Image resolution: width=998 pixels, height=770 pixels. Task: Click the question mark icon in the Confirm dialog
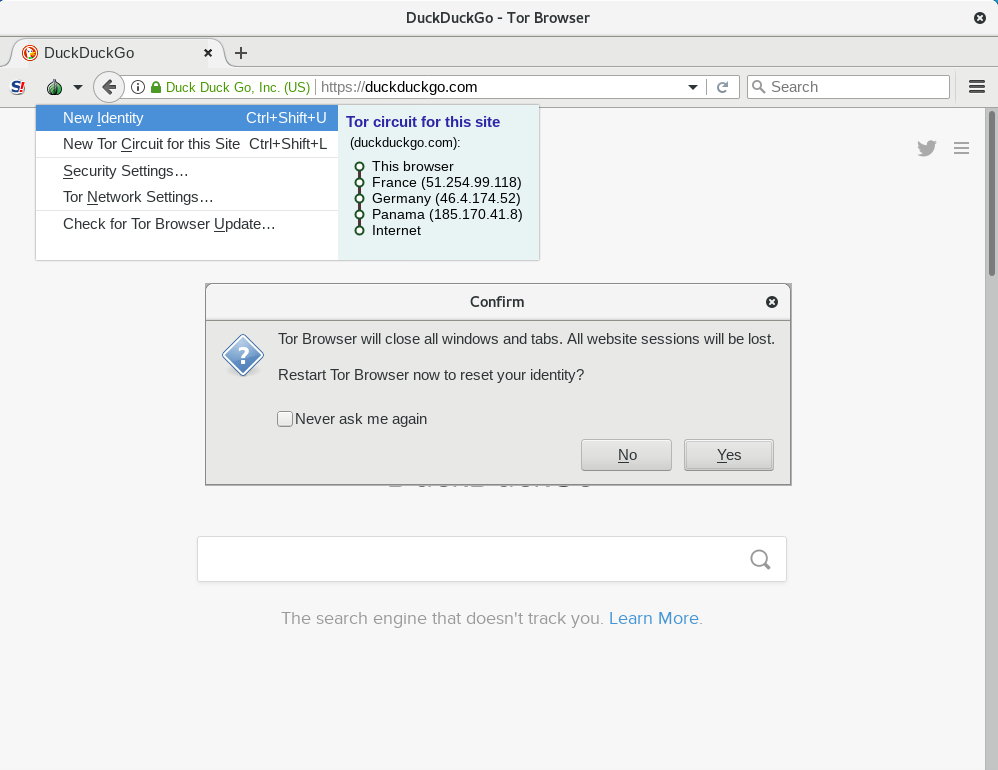point(242,355)
